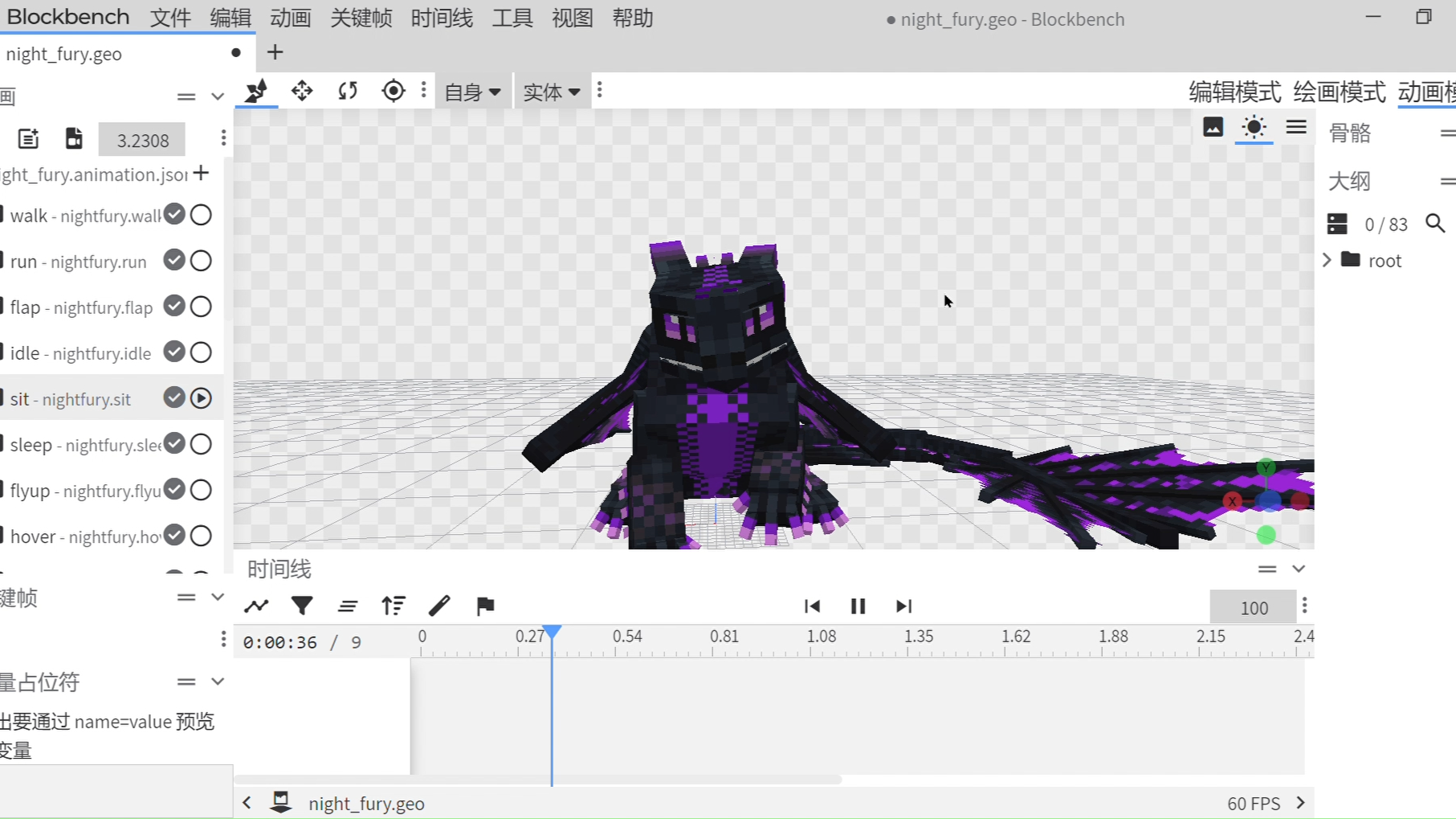Select the pivot tool icon
This screenshot has width=1456, height=819.
tap(394, 91)
